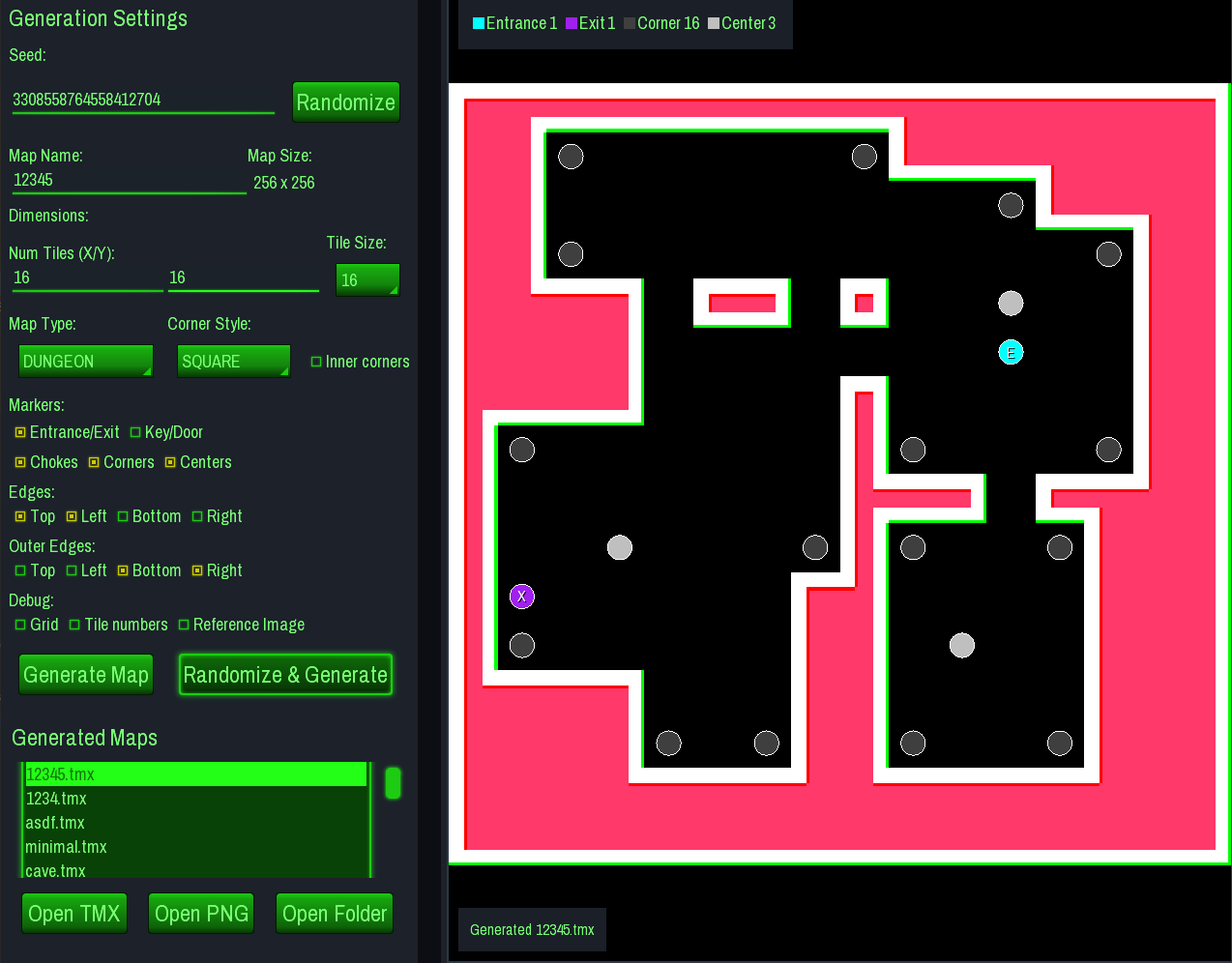Click the Generate Map button
This screenshot has height=963, width=1232.
[x=86, y=674]
